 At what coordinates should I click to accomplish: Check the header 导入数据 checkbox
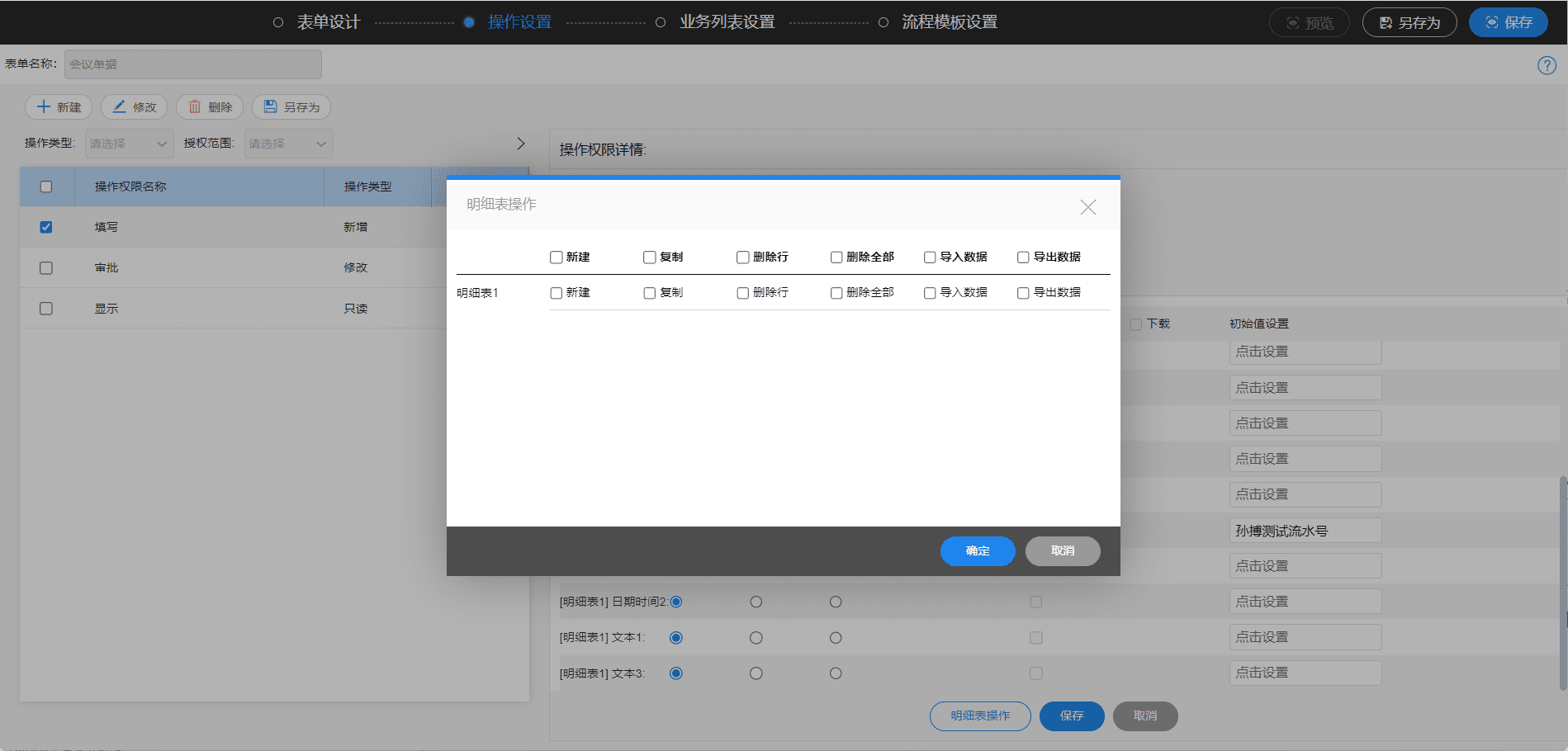coord(930,257)
